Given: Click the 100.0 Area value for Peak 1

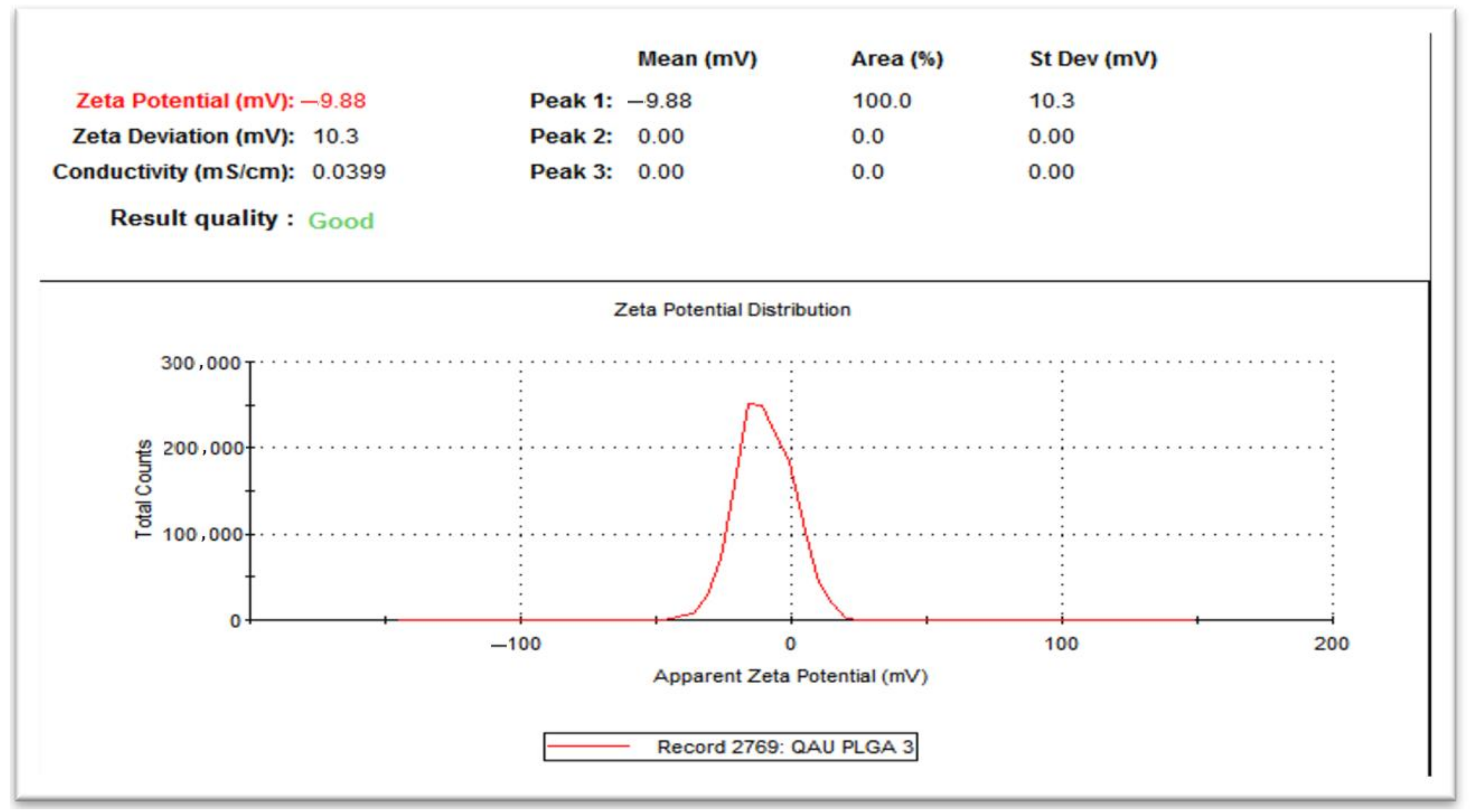Looking at the screenshot, I should [x=881, y=101].
